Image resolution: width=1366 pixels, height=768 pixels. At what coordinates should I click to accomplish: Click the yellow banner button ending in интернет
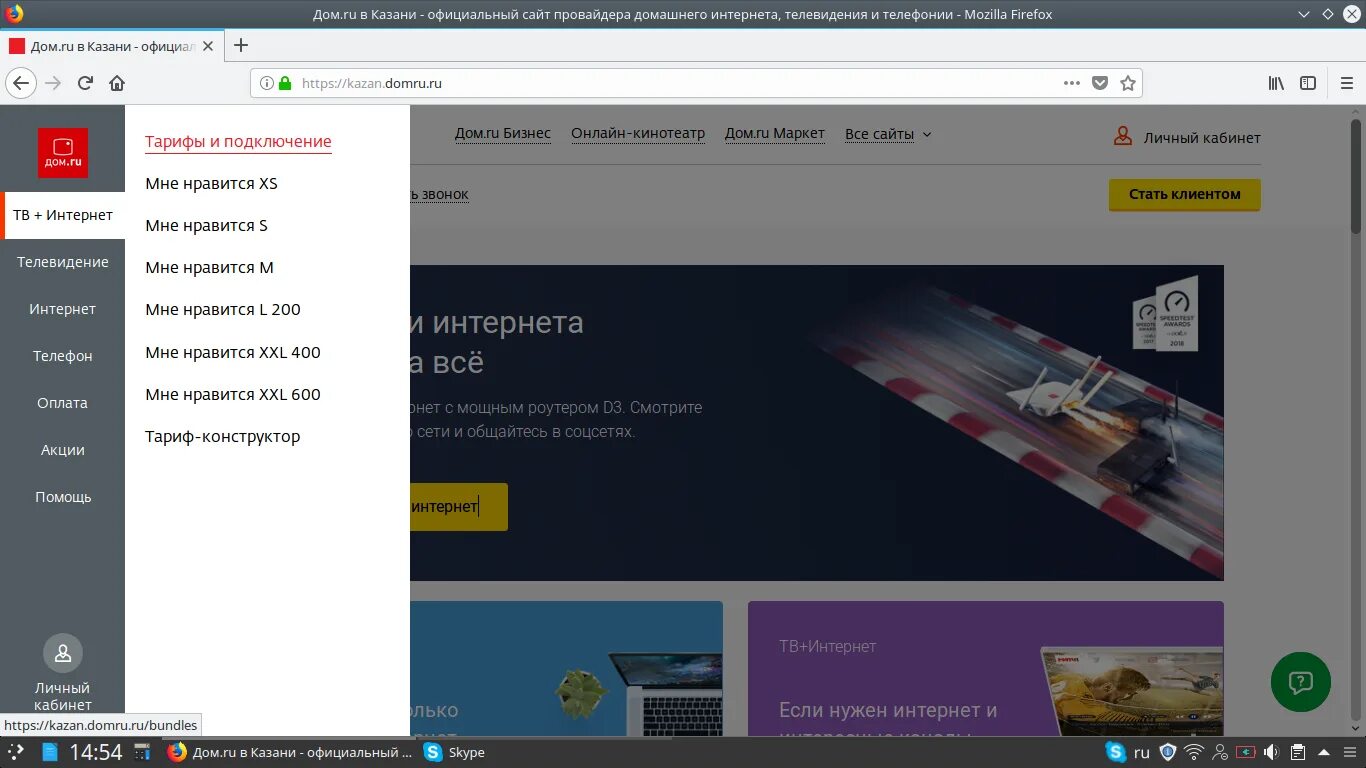(x=458, y=507)
